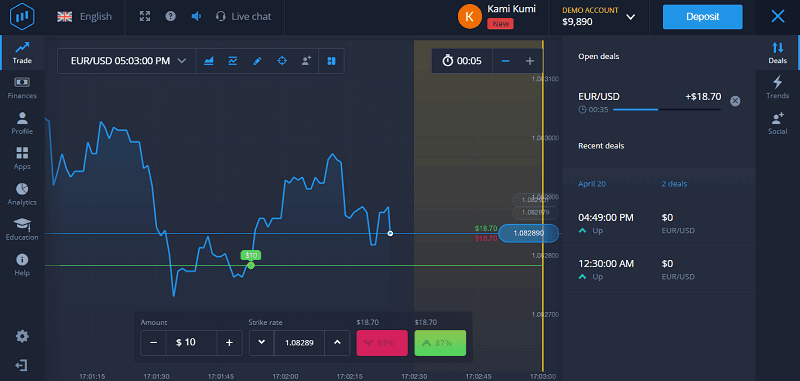The width and height of the screenshot is (800, 381).
Task: Expand the 2 deals summary
Action: [674, 184]
